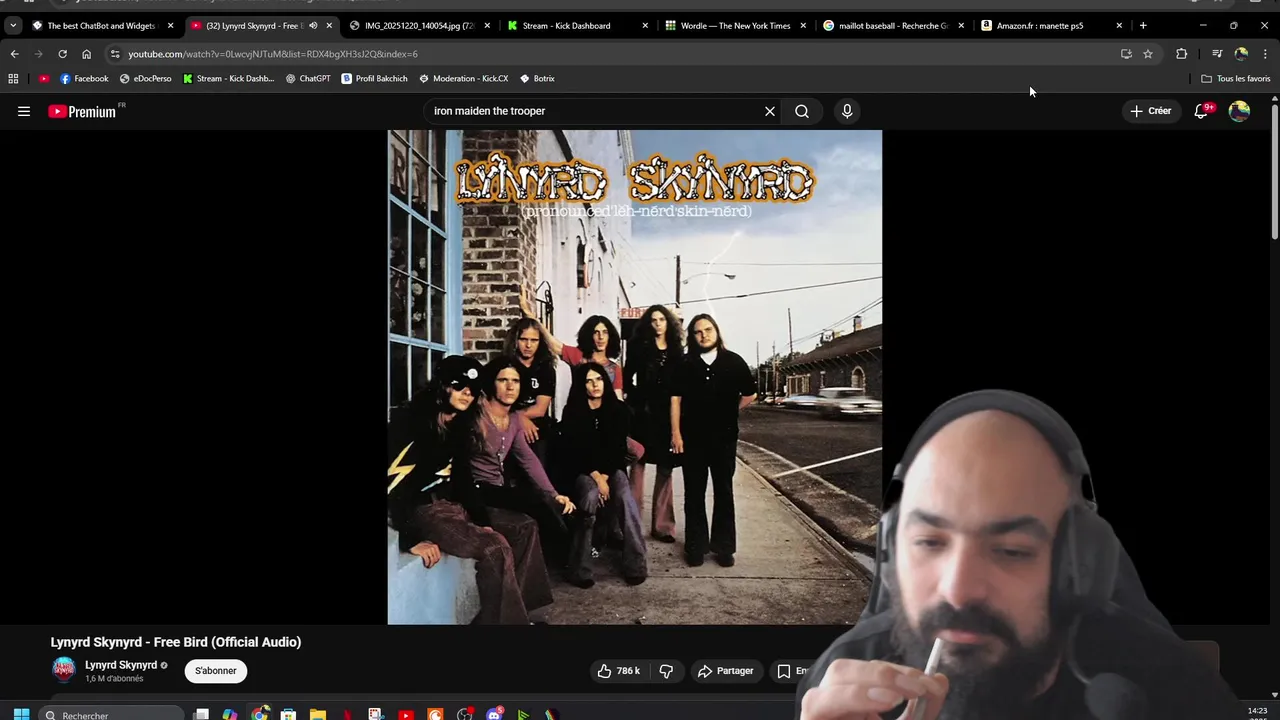Clear the search box with the X icon
The height and width of the screenshot is (720, 1280).
pyautogui.click(x=770, y=111)
